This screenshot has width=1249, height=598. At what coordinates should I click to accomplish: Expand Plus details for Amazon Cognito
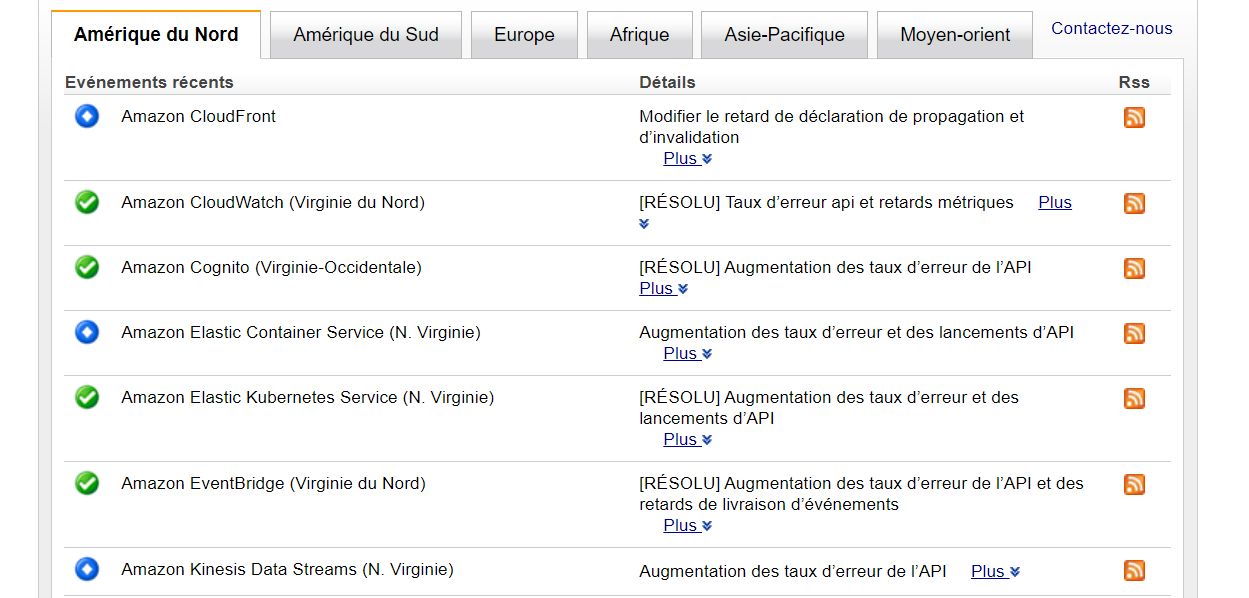(x=664, y=288)
